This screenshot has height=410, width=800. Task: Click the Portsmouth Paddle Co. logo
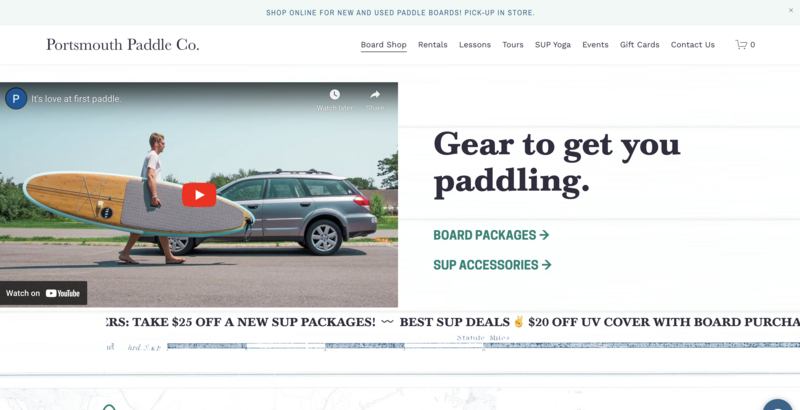point(122,45)
